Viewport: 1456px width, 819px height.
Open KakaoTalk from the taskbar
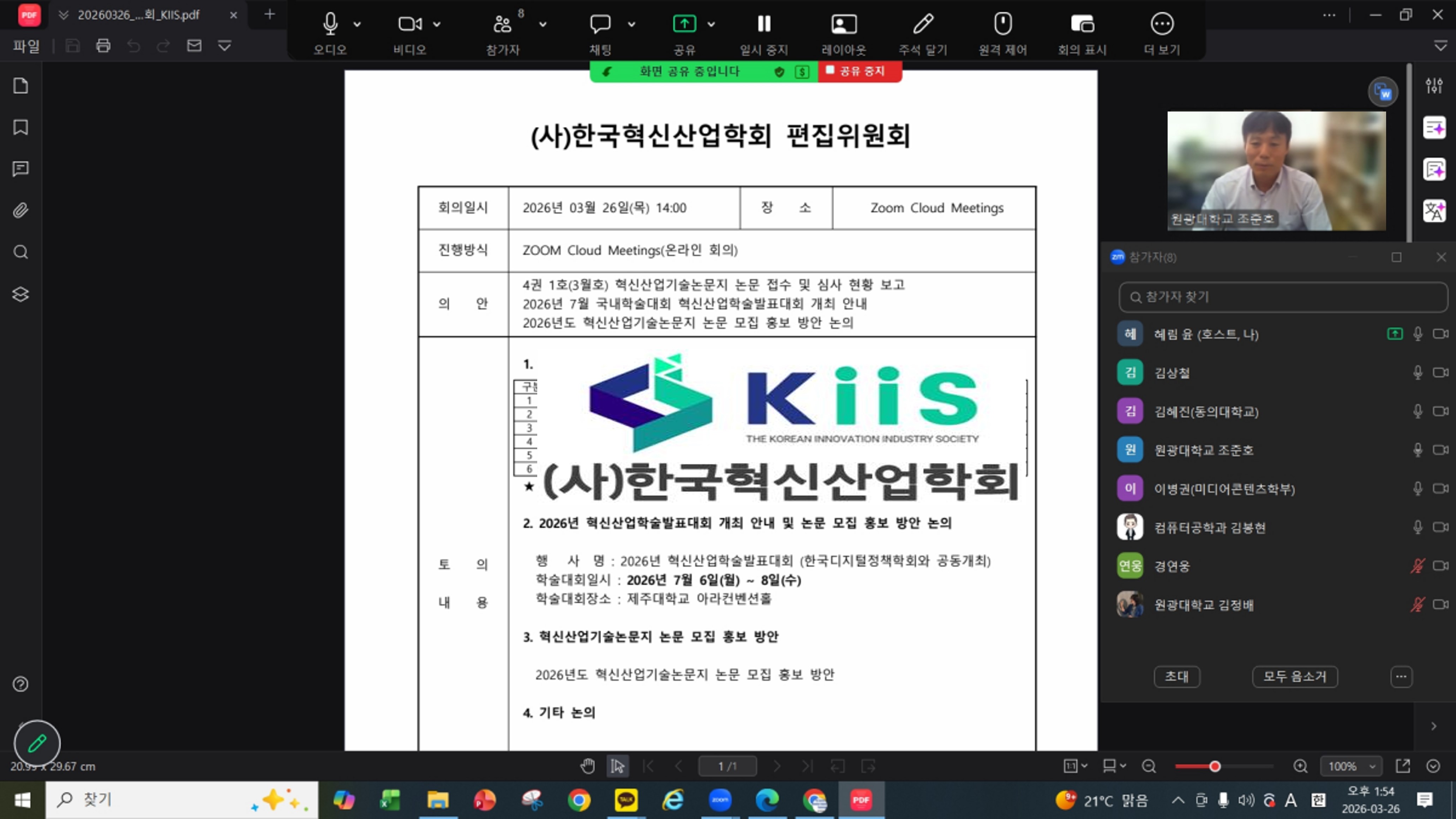[626, 800]
